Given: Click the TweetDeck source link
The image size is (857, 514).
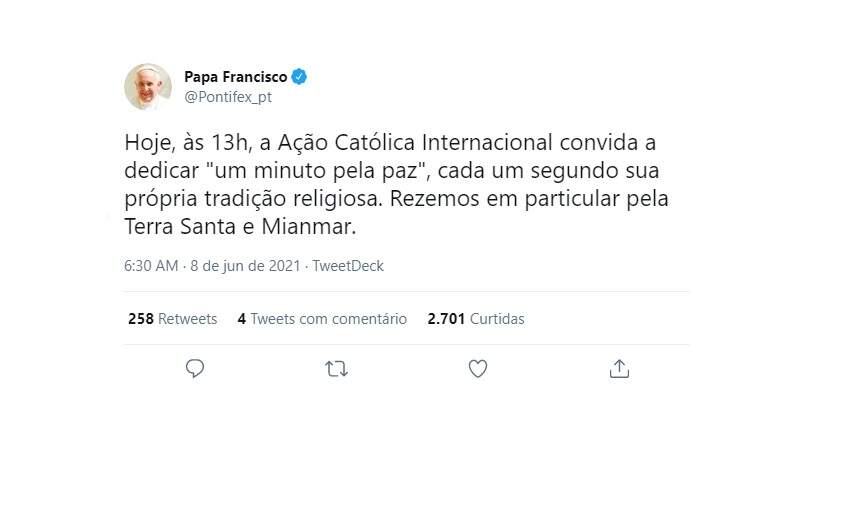Looking at the screenshot, I should point(348,266).
